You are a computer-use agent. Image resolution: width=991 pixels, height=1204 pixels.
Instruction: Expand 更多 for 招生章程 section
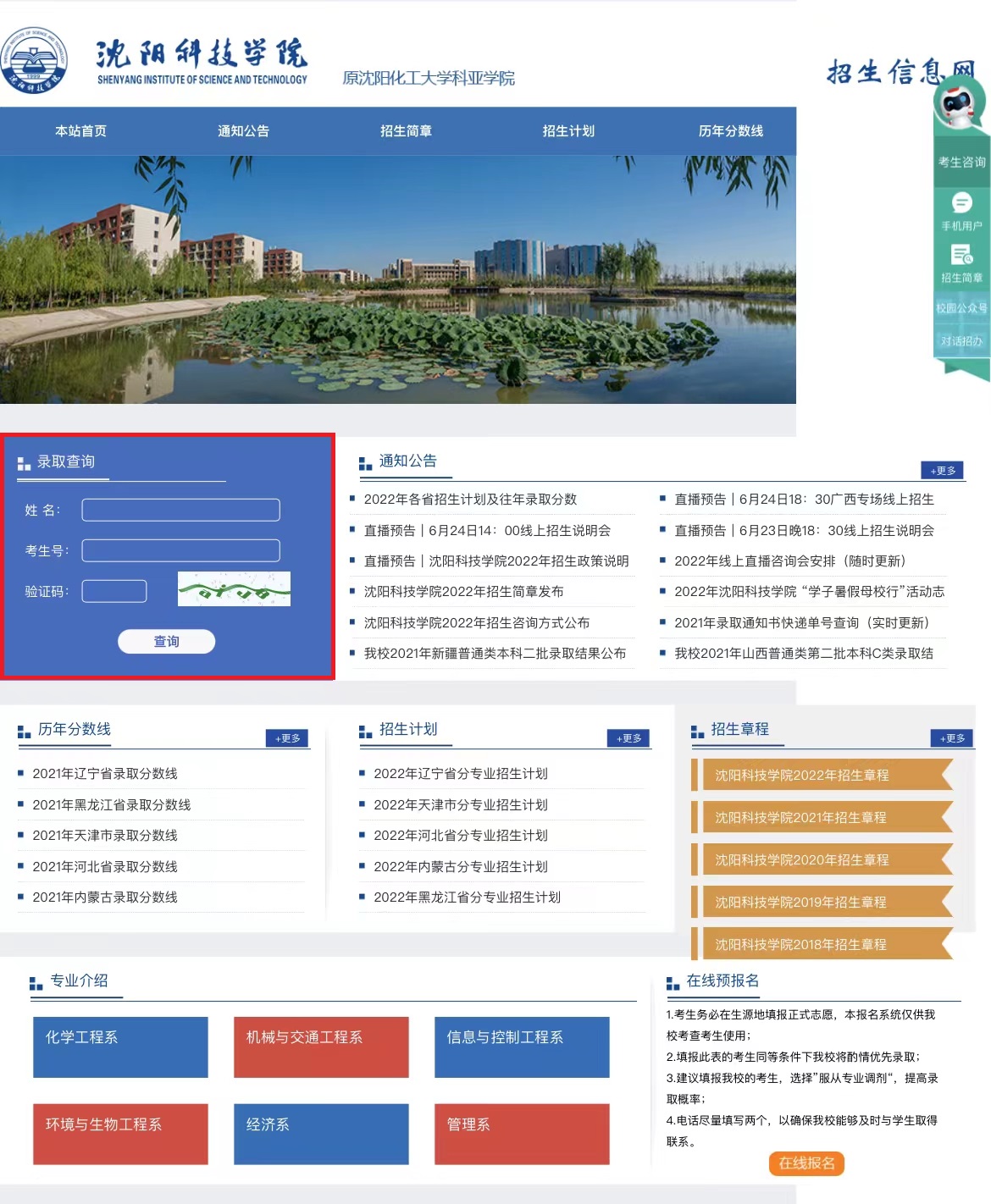tap(952, 738)
